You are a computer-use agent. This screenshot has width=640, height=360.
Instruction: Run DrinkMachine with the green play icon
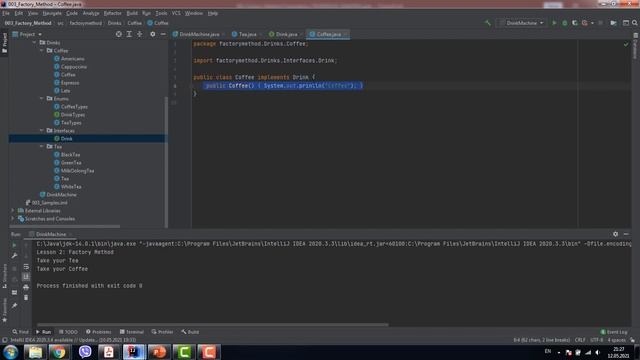tap(554, 23)
